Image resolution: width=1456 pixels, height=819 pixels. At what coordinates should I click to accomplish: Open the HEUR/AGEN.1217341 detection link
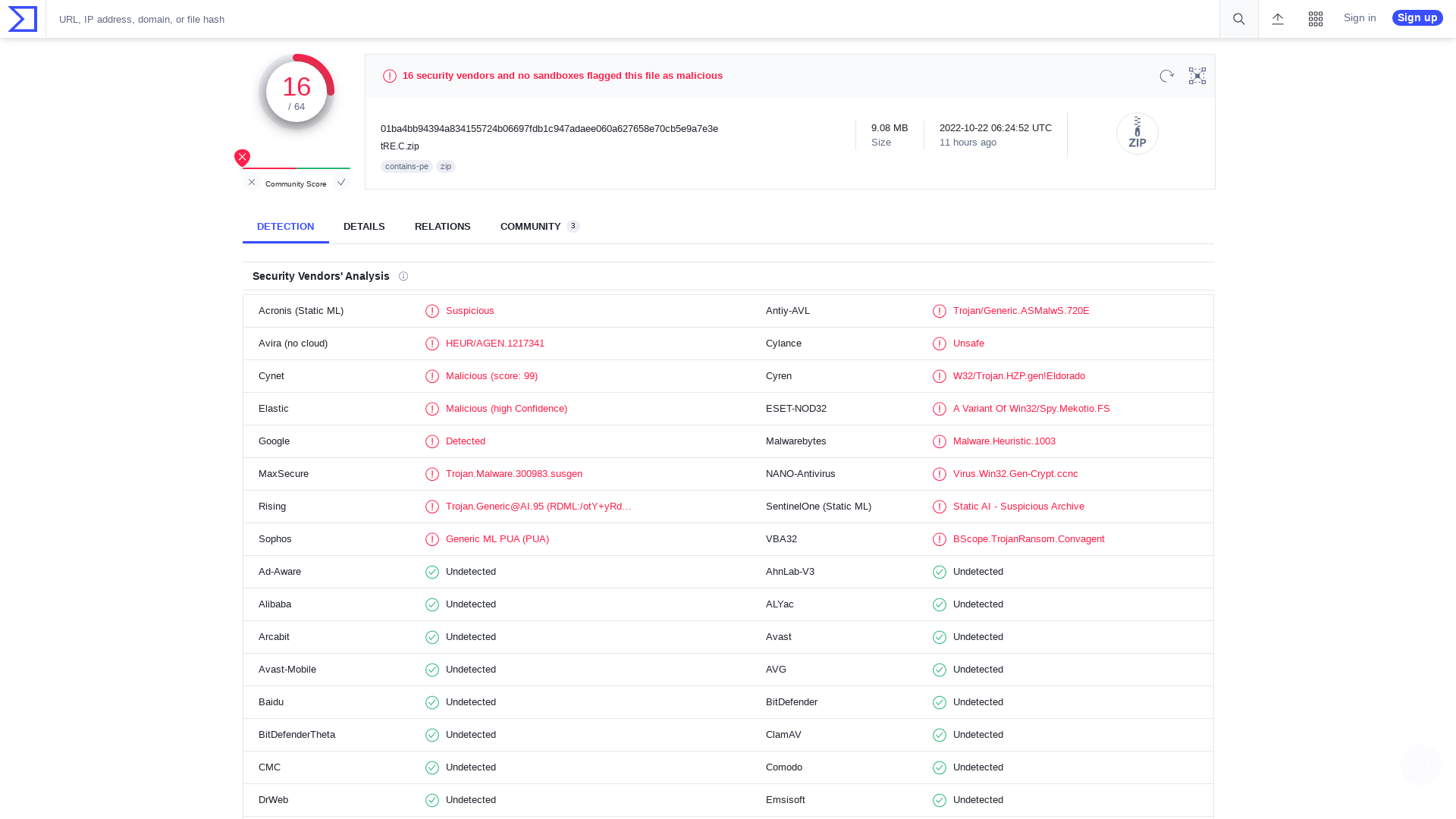(494, 344)
